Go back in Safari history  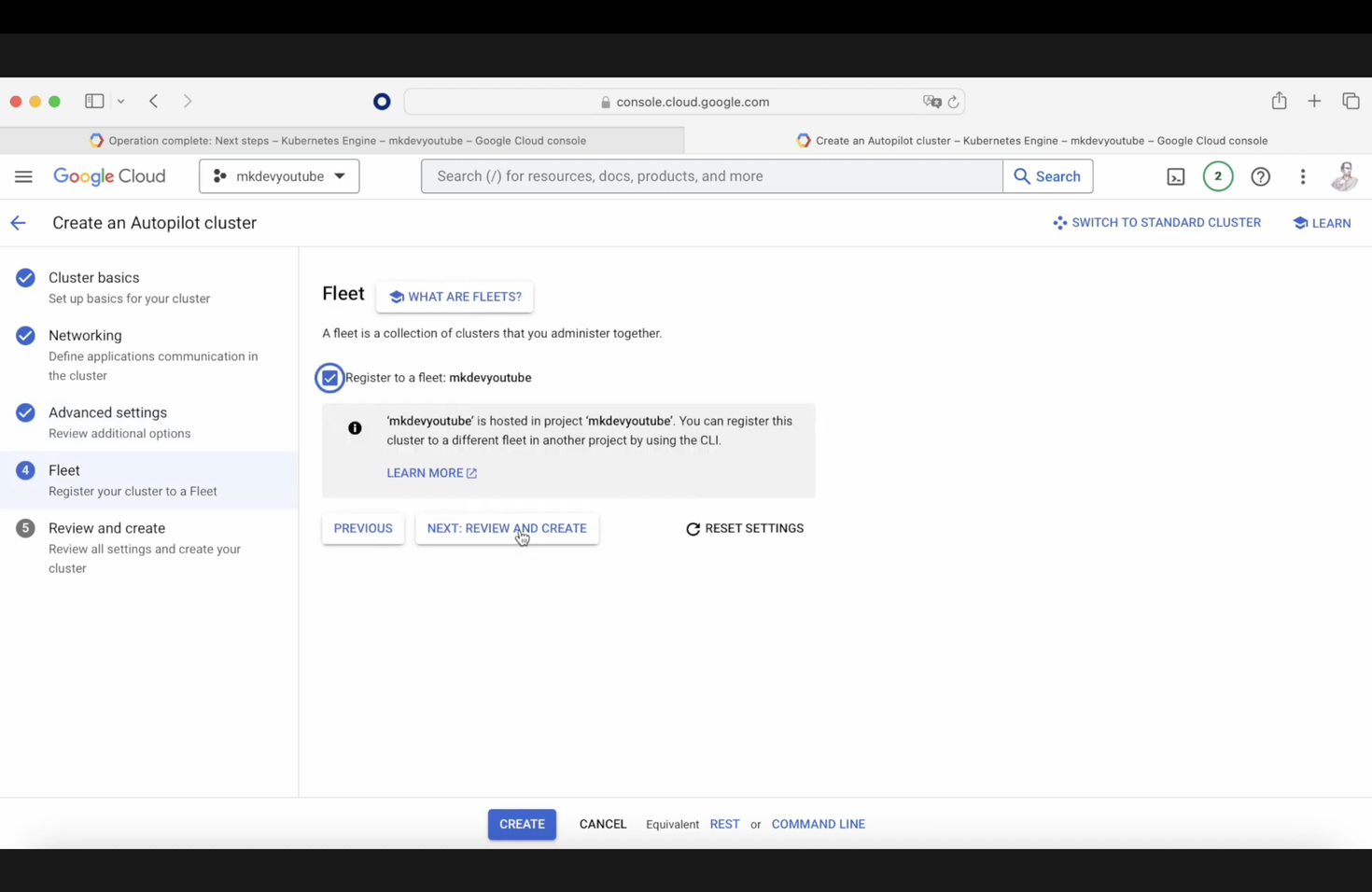[x=154, y=101]
